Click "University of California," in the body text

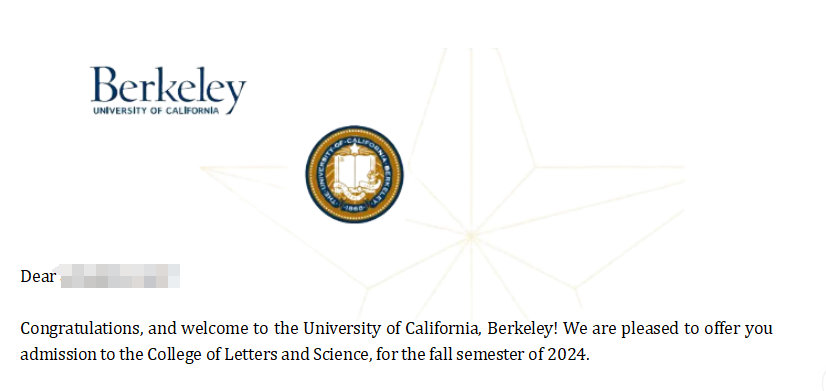pos(393,329)
